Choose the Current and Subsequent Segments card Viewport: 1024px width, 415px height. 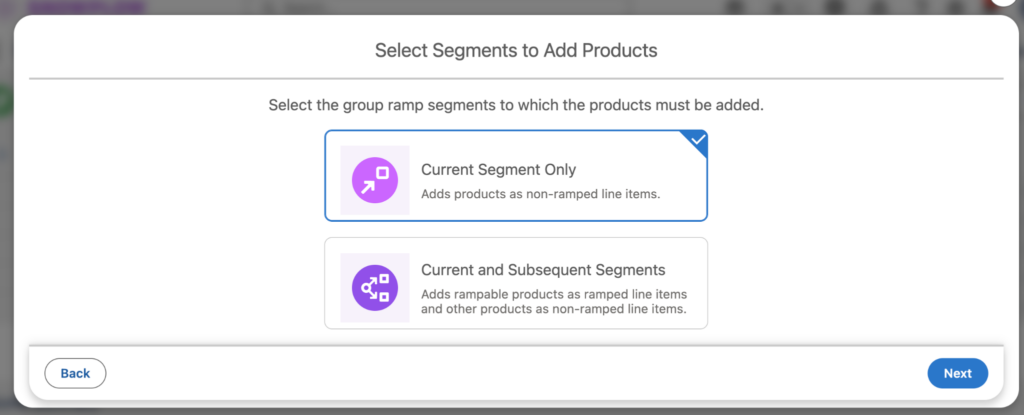click(x=516, y=283)
